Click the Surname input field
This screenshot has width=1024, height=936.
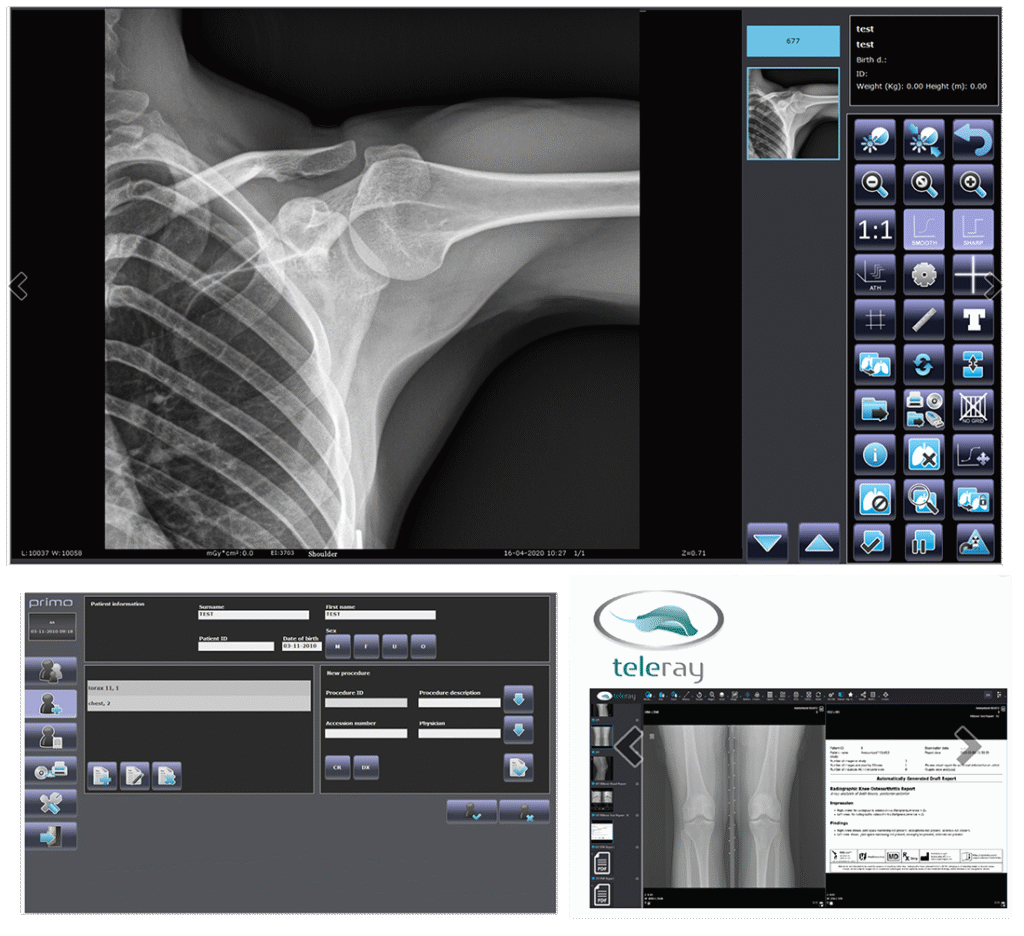254,615
